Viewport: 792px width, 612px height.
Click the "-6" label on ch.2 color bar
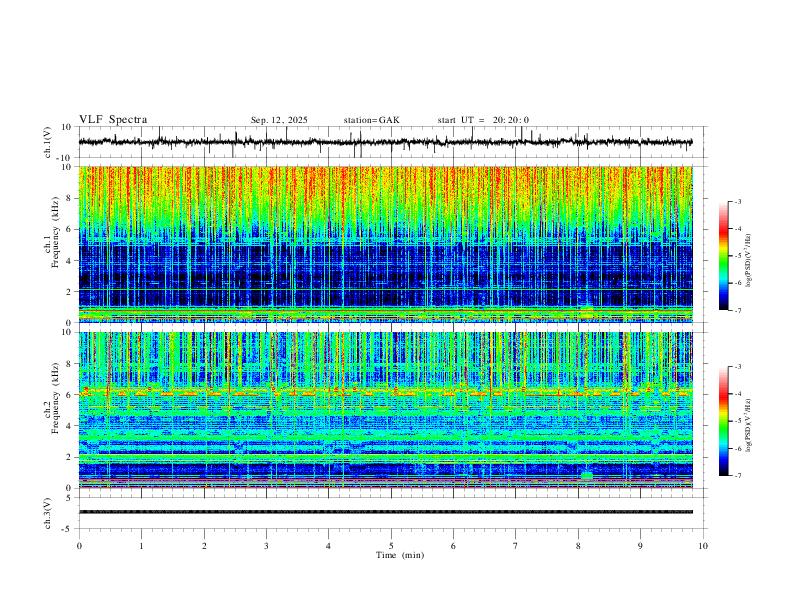click(738, 448)
